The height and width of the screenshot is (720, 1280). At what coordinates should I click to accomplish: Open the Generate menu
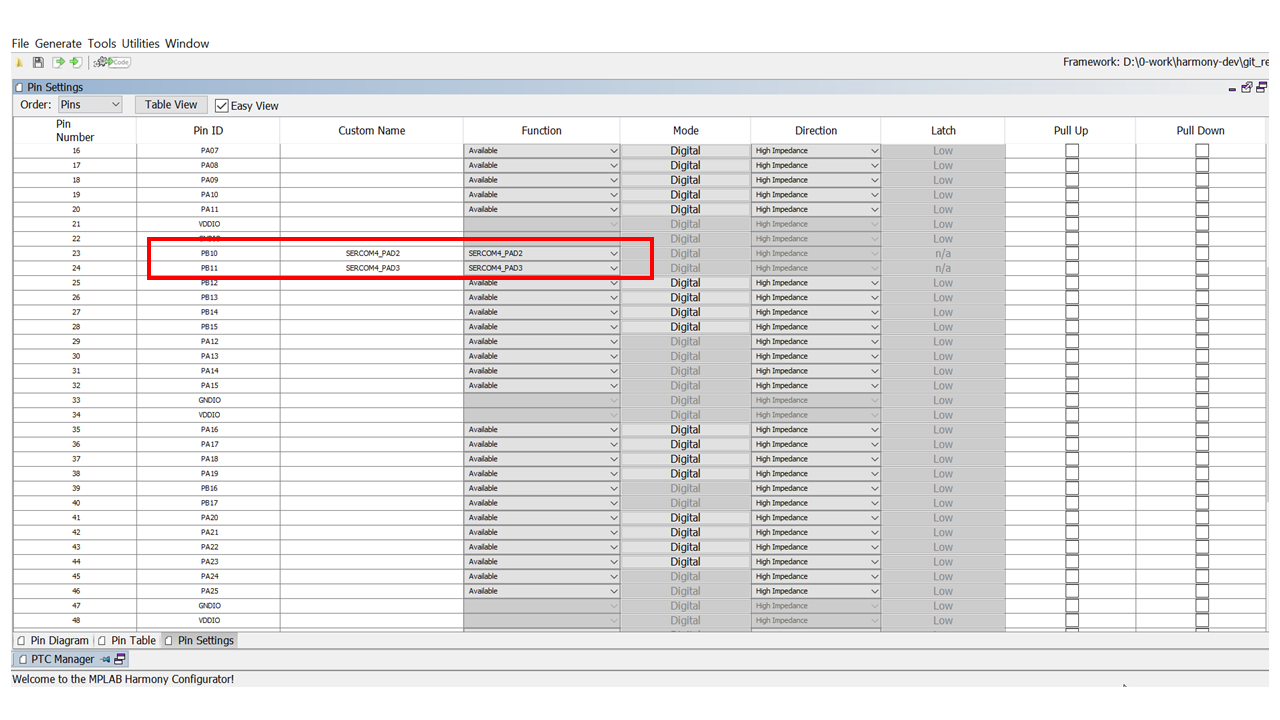[x=58, y=44]
